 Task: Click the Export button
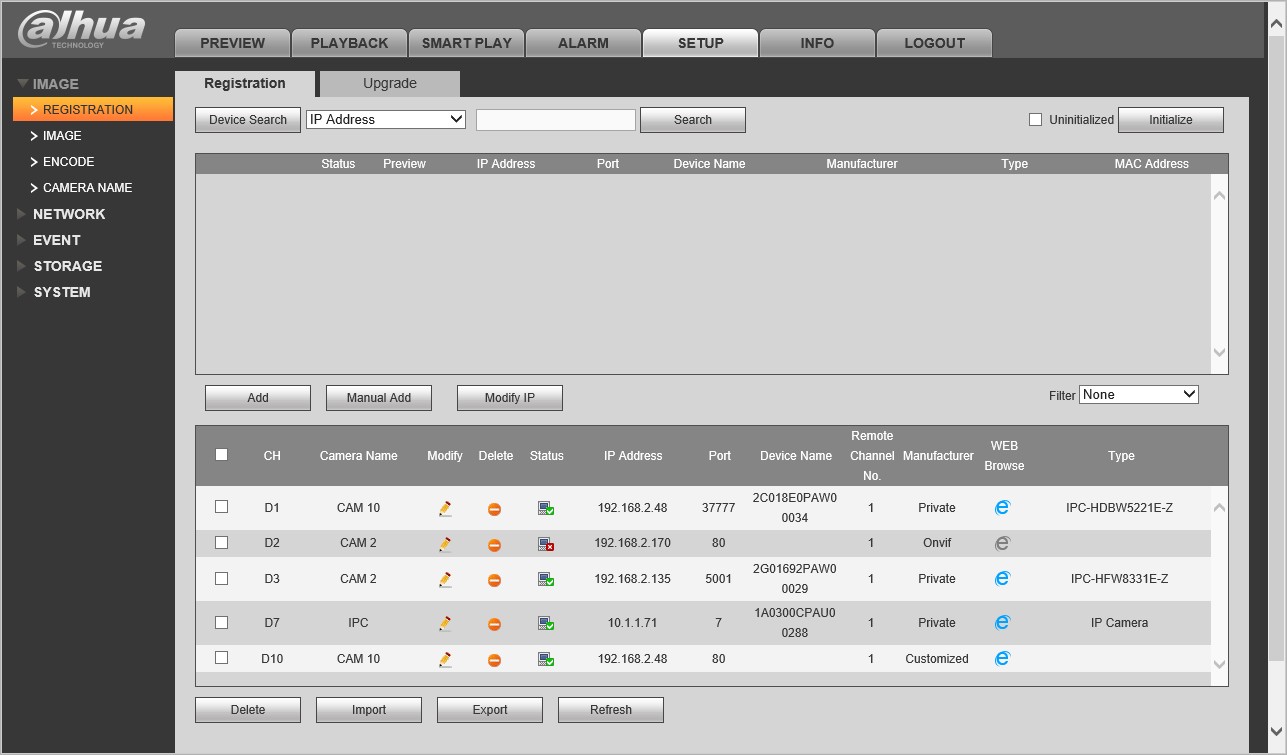[x=490, y=710]
